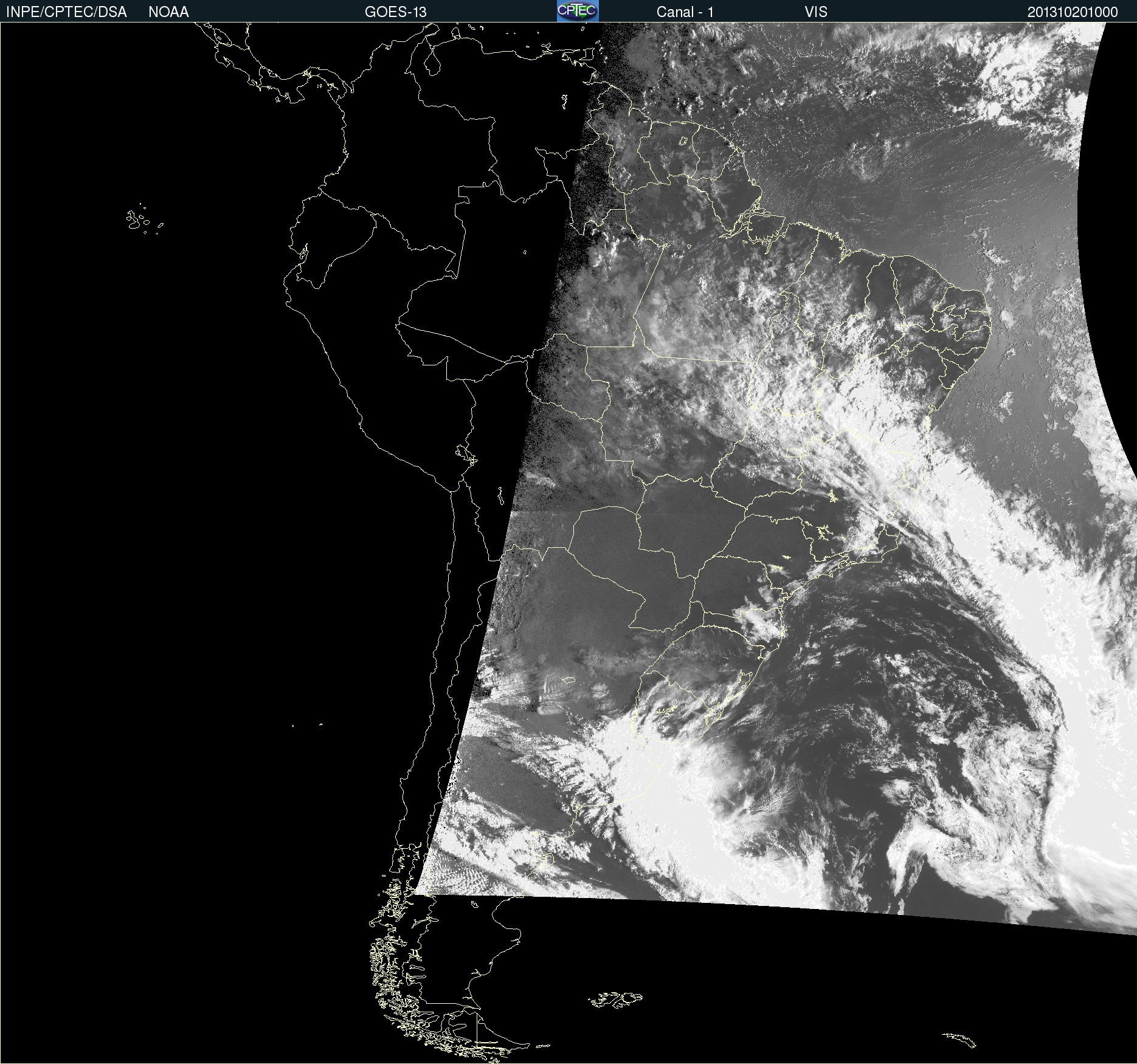Click the CPTEC logo in the header
This screenshot has height=1064, width=1137.
pos(578,11)
